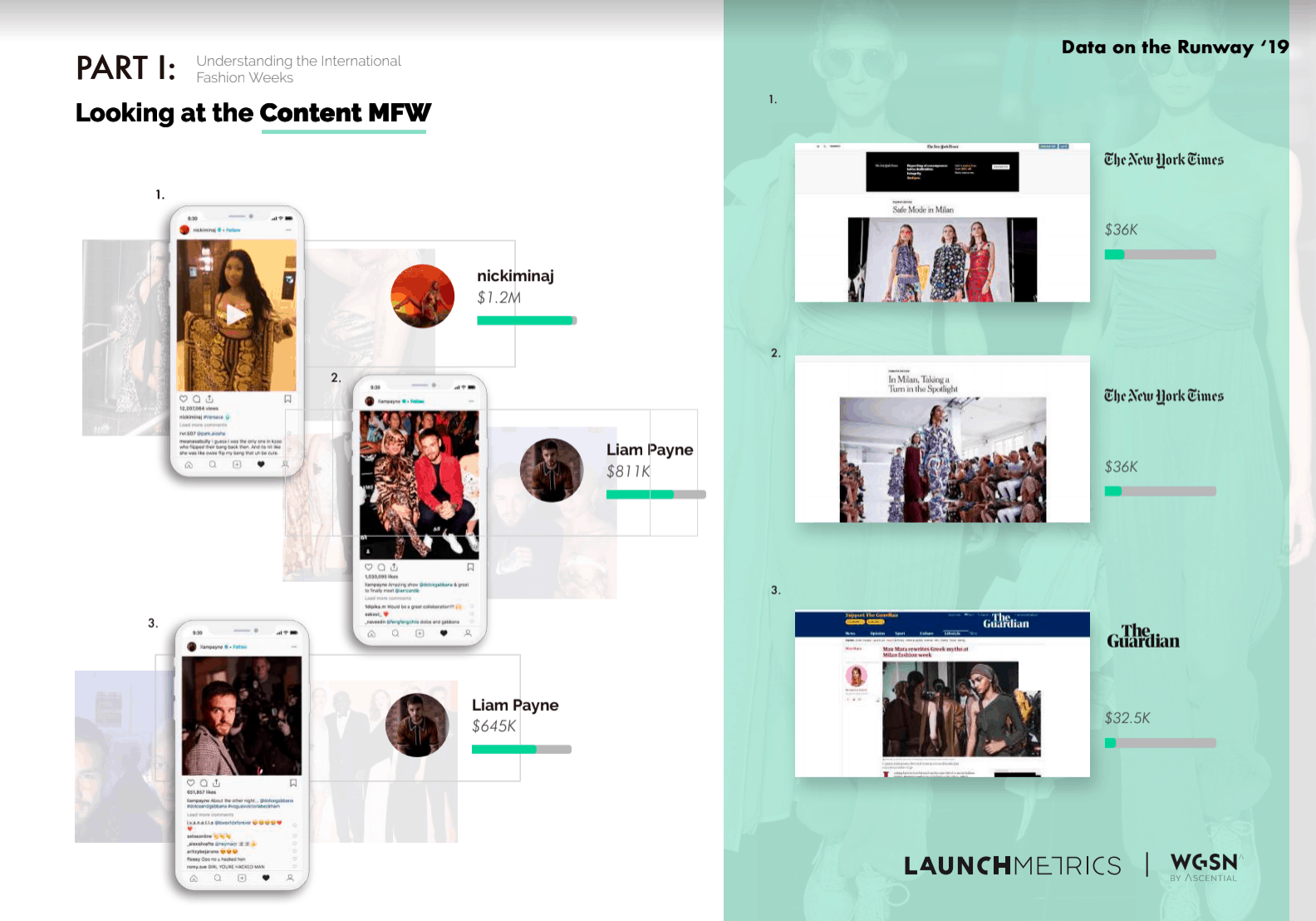Image resolution: width=1316 pixels, height=921 pixels.
Task: Play the nickiminaj video
Action: tap(237, 315)
